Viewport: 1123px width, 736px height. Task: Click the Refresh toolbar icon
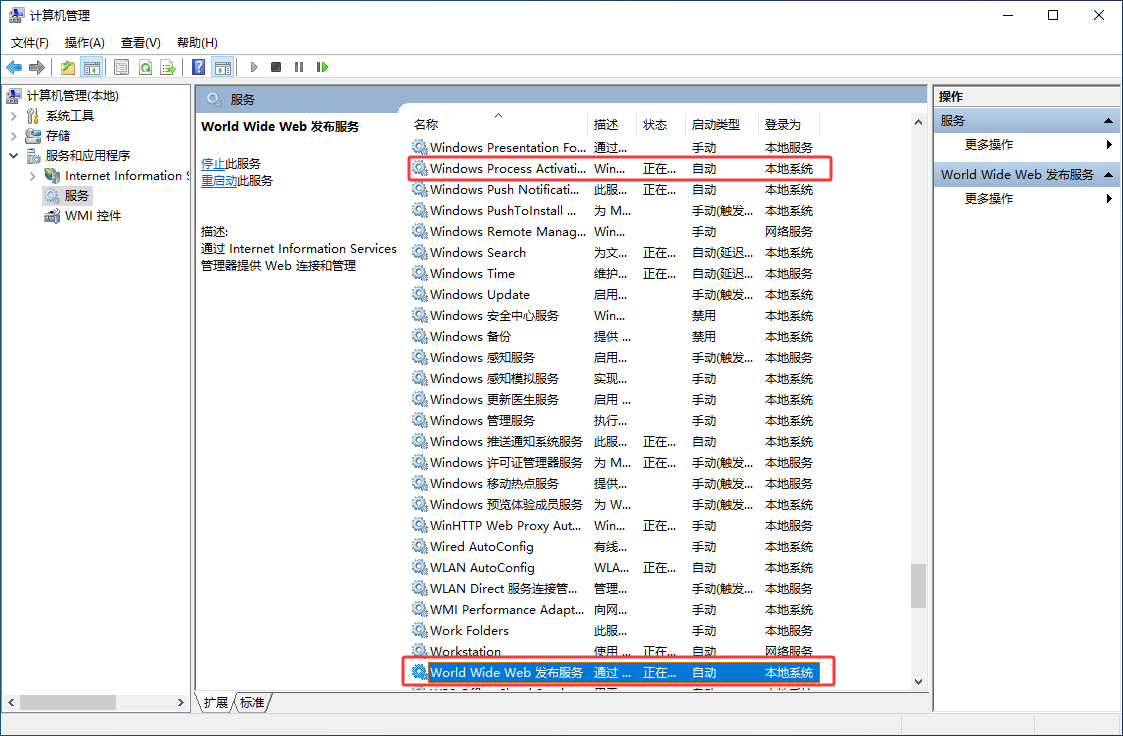click(x=145, y=67)
